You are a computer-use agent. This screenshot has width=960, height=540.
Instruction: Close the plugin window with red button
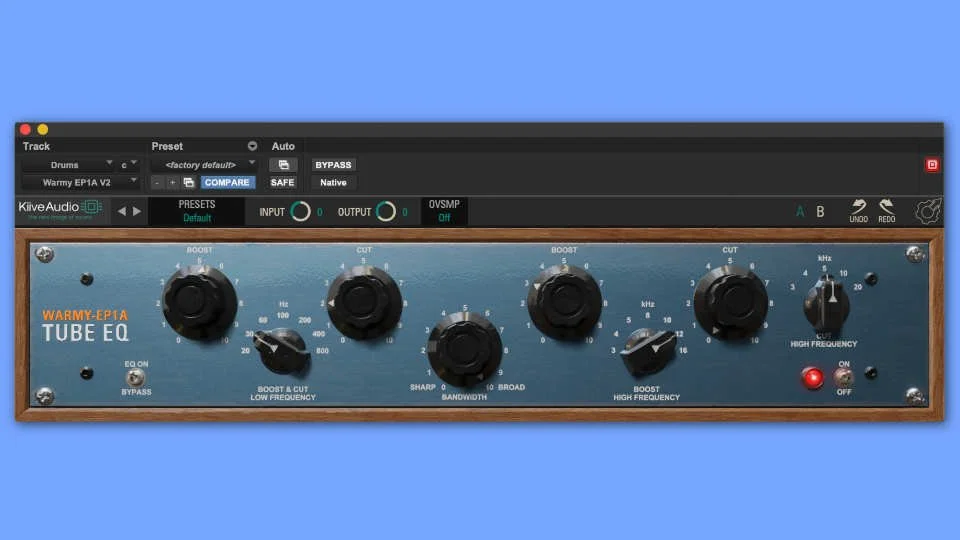click(x=25, y=129)
